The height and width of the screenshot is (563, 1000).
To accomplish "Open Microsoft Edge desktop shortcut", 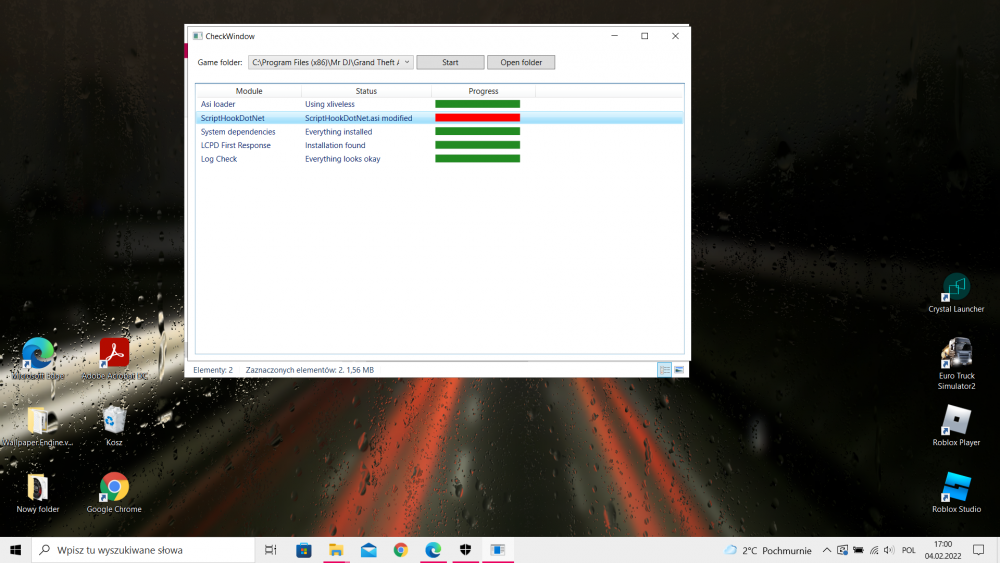I will 38,359.
